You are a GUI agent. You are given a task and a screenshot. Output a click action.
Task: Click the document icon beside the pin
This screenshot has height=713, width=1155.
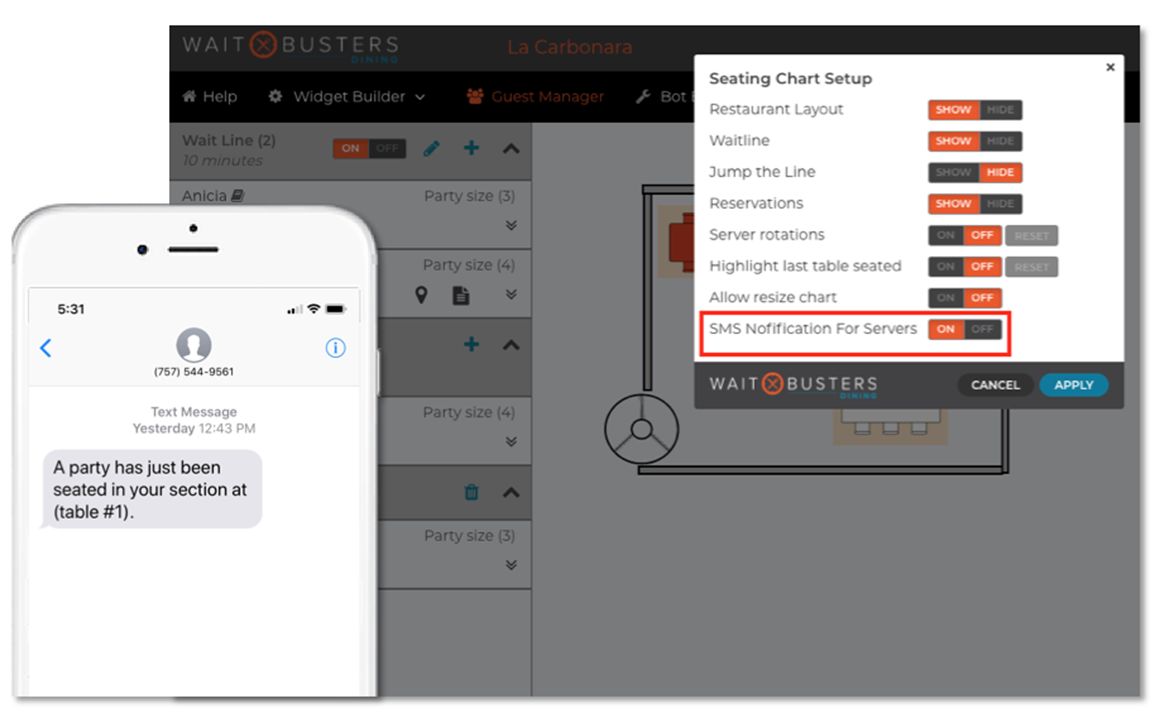(460, 295)
